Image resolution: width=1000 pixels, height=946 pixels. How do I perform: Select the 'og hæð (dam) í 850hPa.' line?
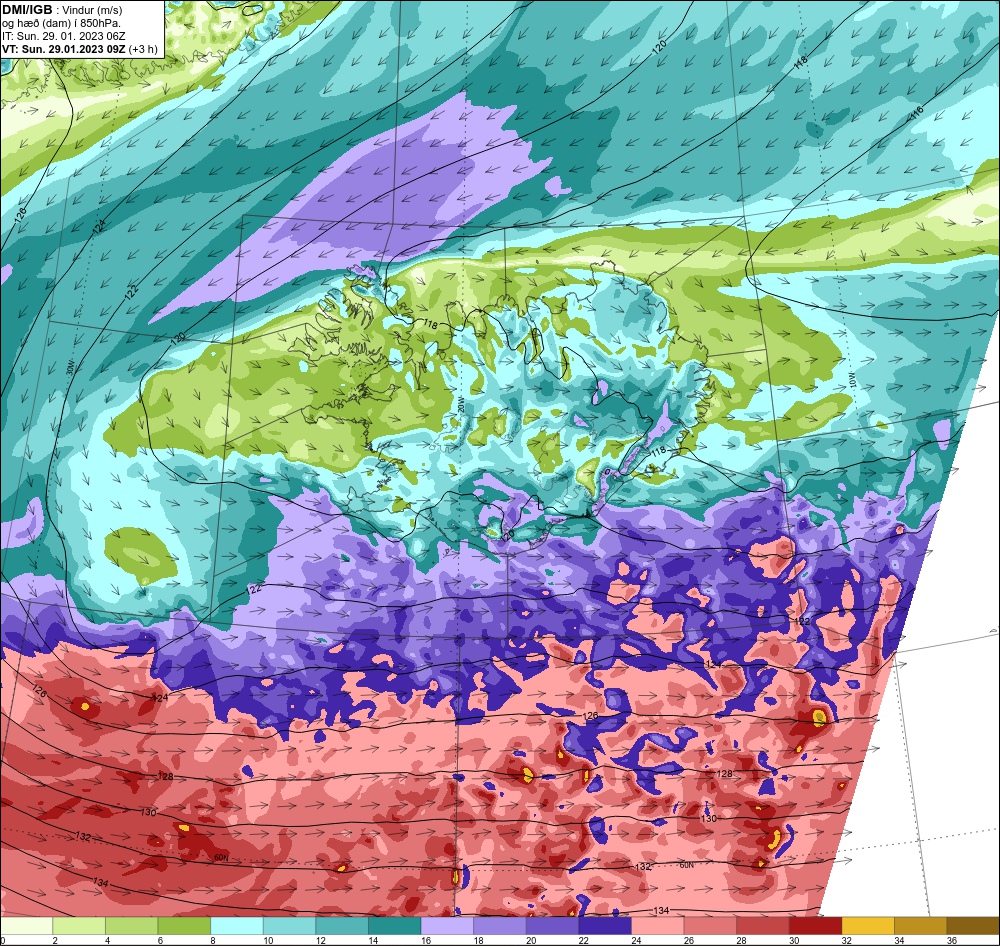click(61, 23)
